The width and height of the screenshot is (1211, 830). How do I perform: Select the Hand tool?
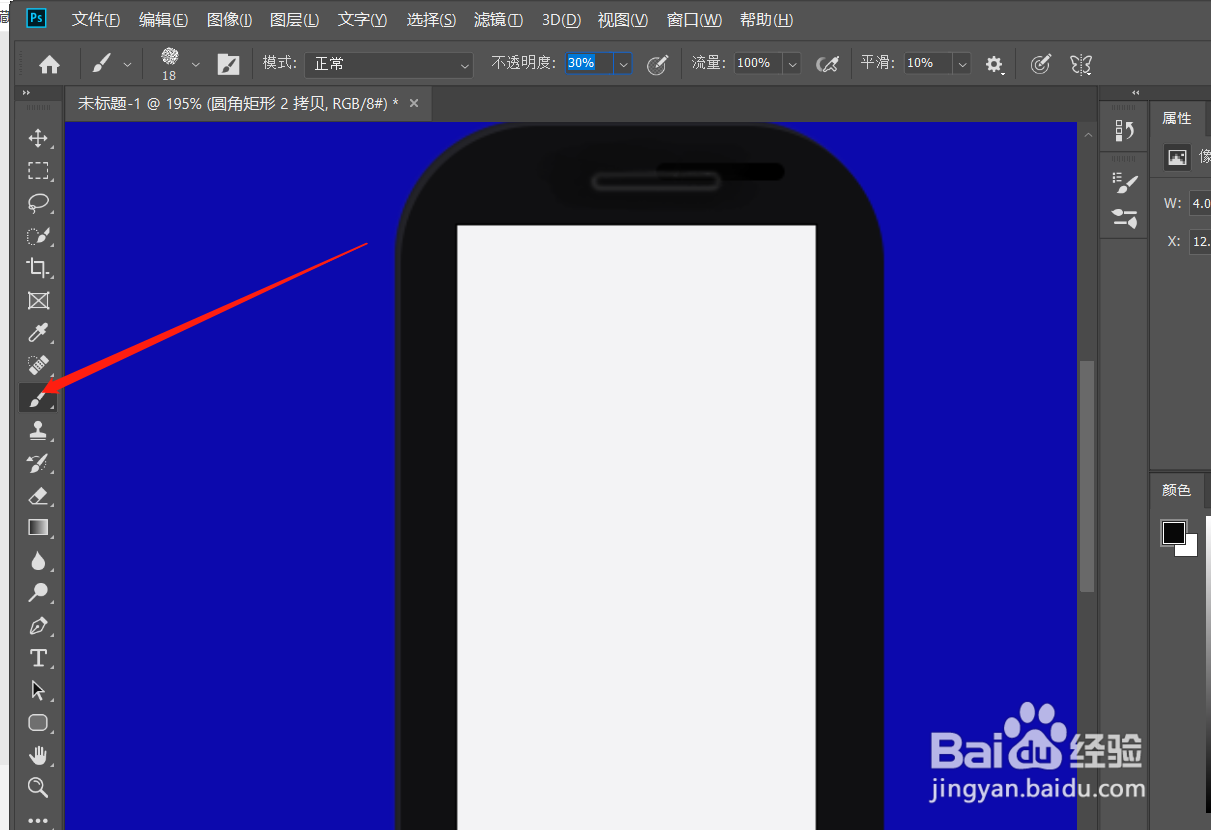pos(38,754)
